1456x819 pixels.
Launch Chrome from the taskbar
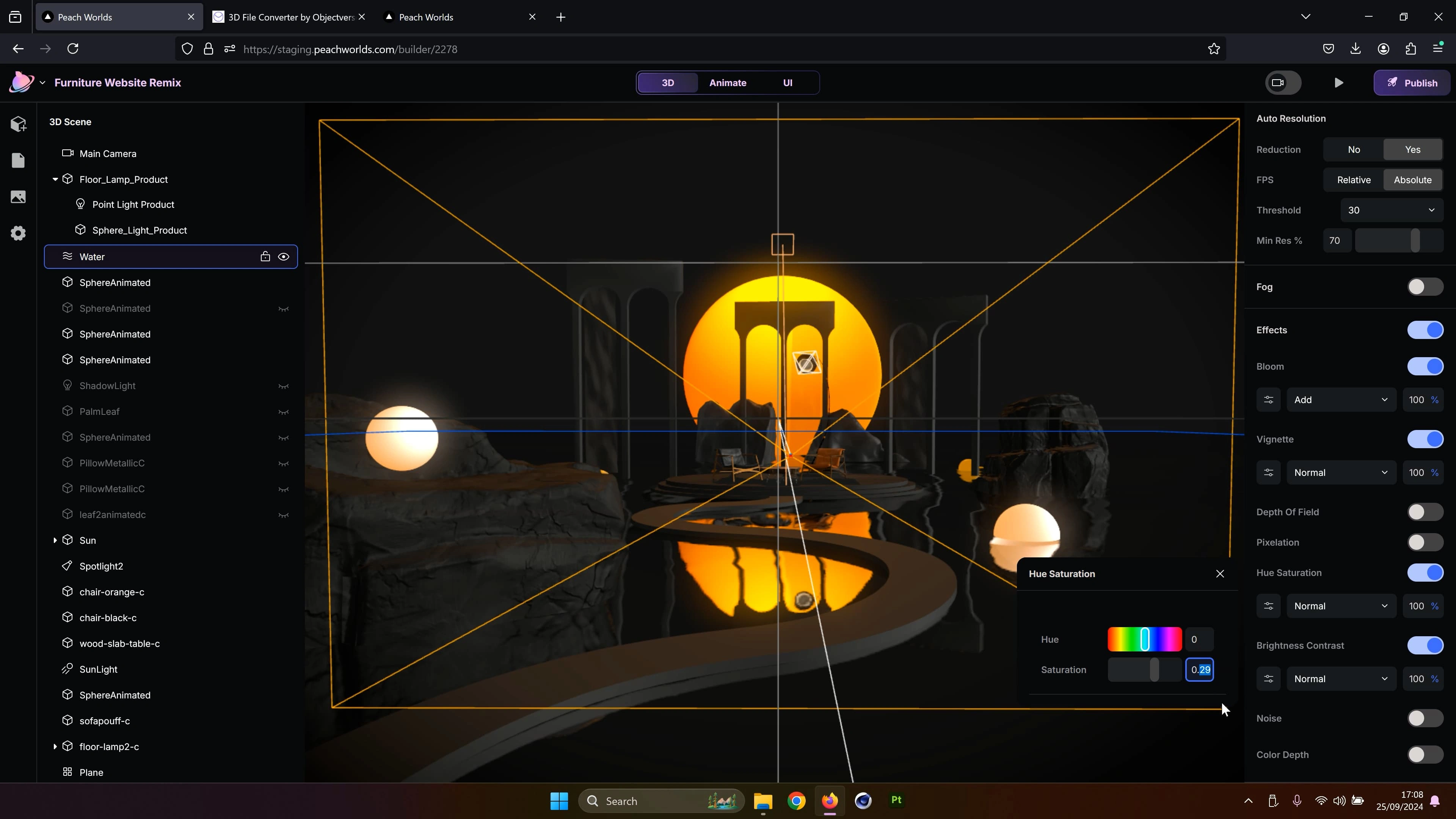(x=796, y=801)
